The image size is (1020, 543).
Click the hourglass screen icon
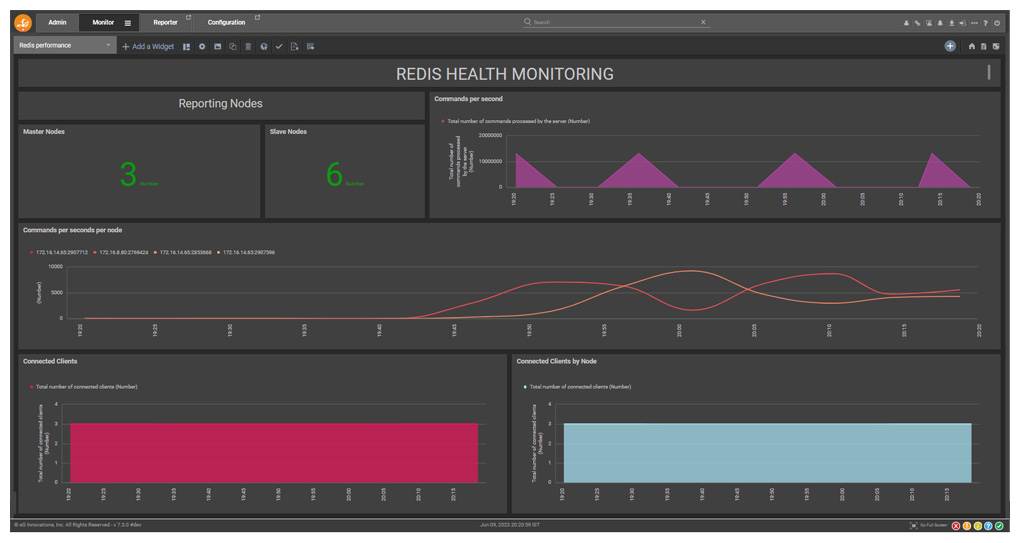point(929,23)
